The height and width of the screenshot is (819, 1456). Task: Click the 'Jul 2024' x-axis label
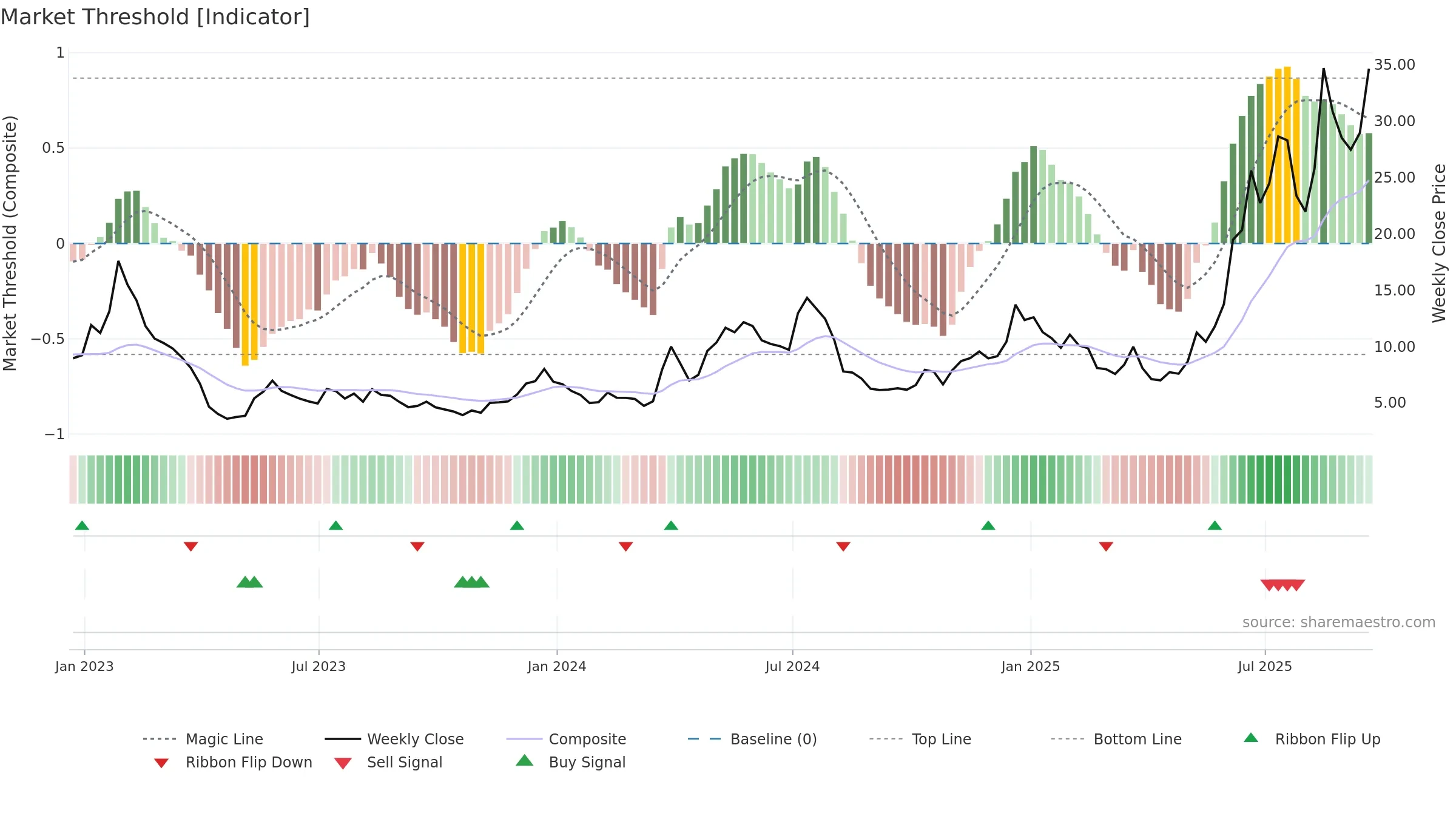pyautogui.click(x=792, y=666)
